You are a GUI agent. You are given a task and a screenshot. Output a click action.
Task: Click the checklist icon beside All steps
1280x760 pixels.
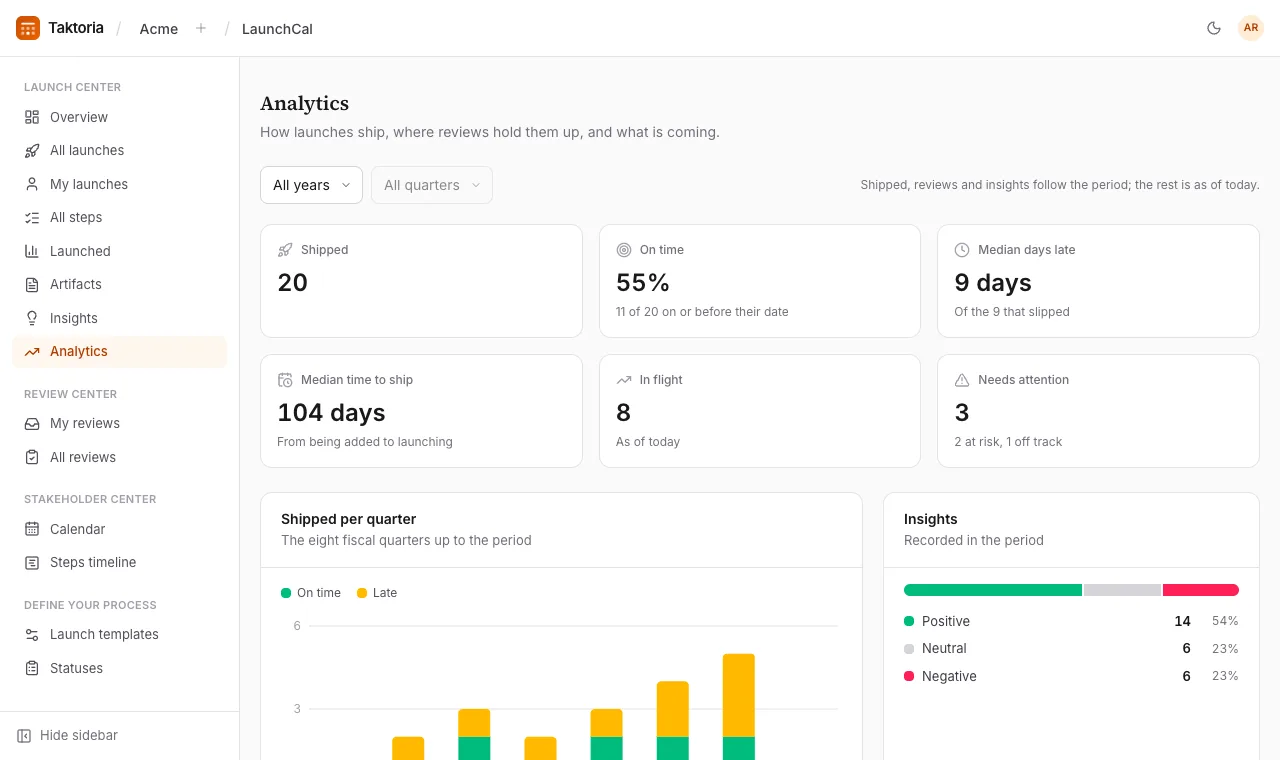click(32, 217)
